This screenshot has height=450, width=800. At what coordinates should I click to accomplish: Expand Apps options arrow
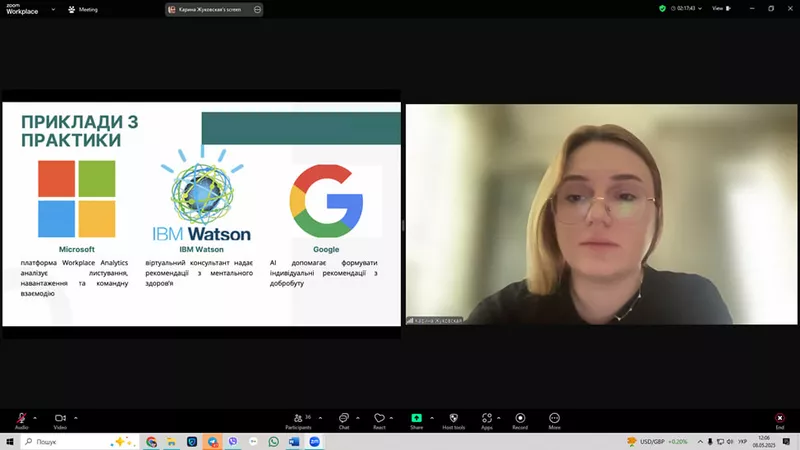(x=498, y=418)
